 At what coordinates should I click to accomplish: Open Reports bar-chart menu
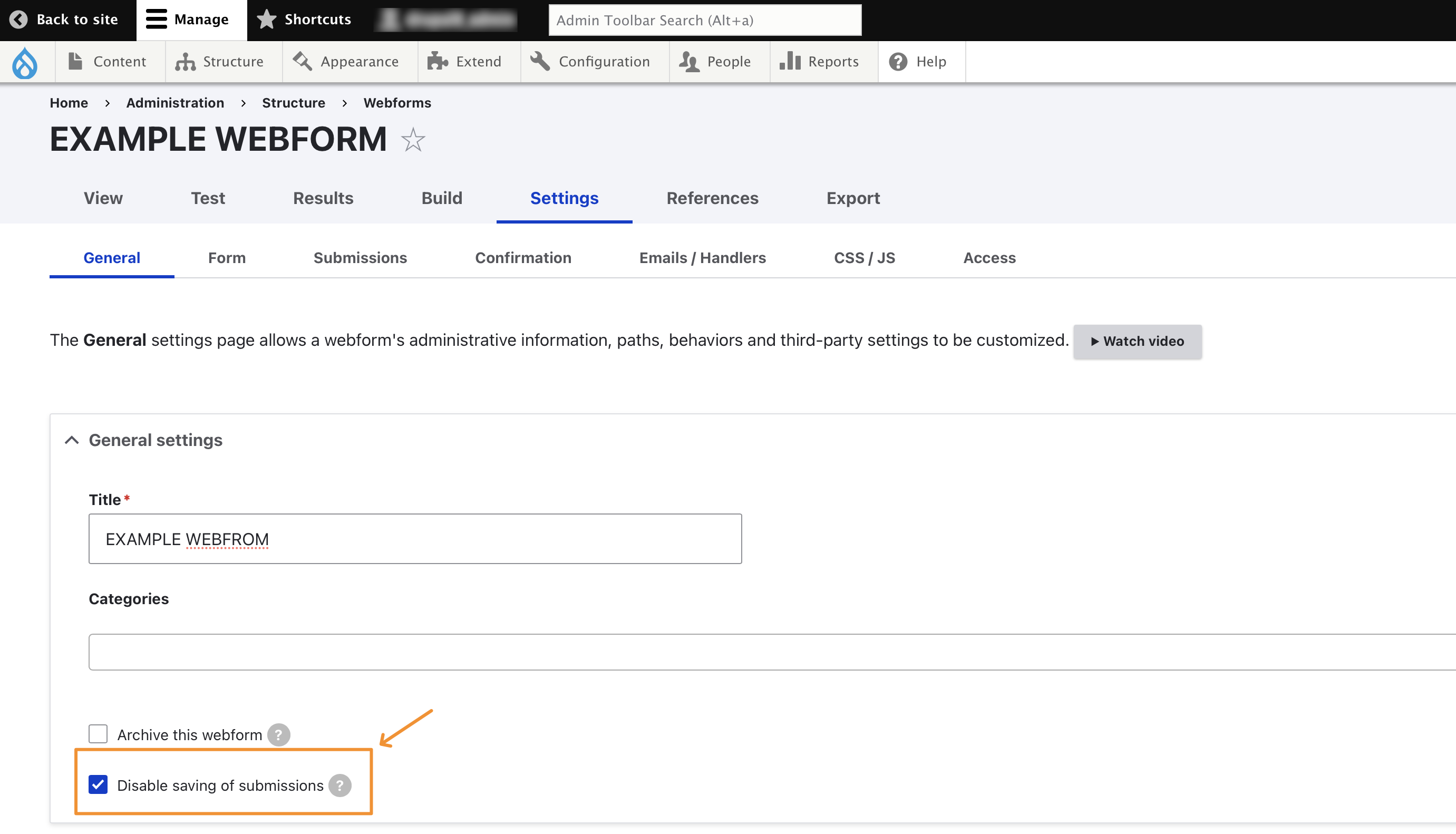(x=819, y=61)
